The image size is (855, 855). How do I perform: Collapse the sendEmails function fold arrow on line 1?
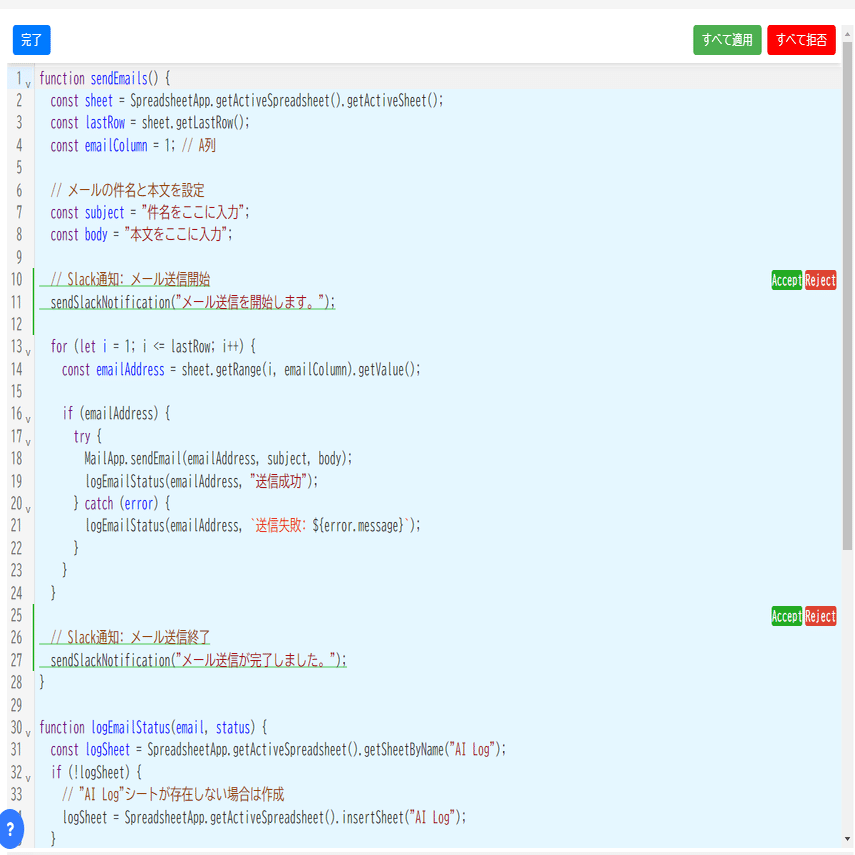coord(28,85)
